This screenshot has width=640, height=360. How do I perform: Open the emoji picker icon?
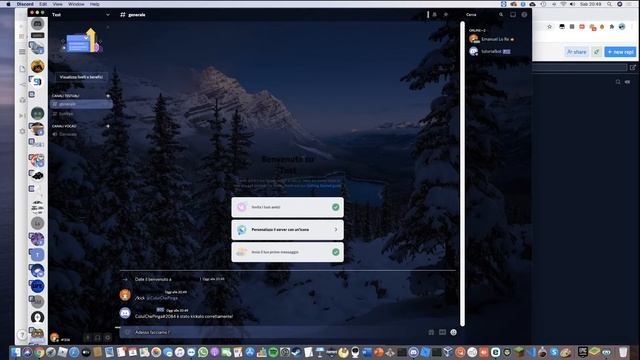tap(453, 332)
